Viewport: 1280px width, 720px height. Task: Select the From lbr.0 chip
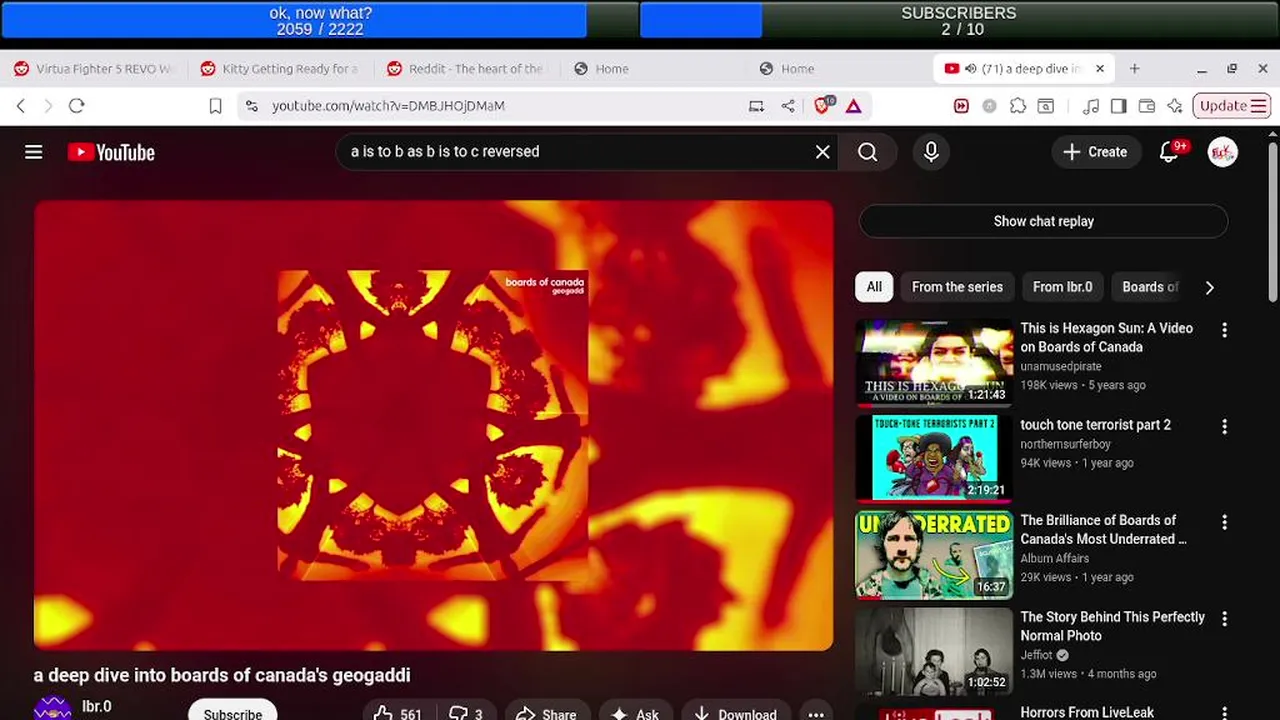1062,287
